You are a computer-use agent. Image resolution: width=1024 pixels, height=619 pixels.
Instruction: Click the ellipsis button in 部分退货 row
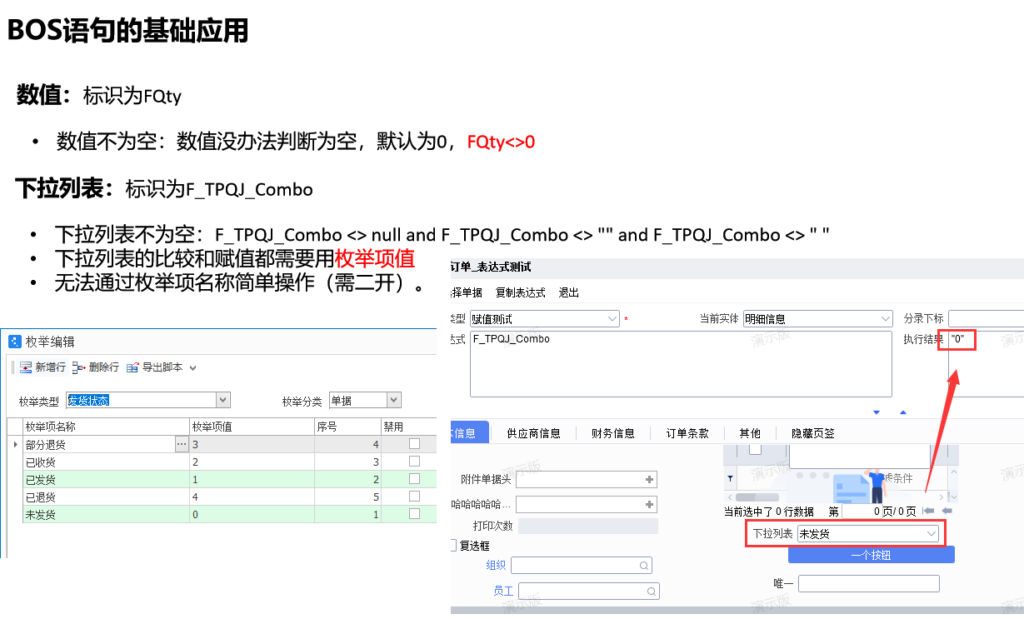pyautogui.click(x=181, y=444)
